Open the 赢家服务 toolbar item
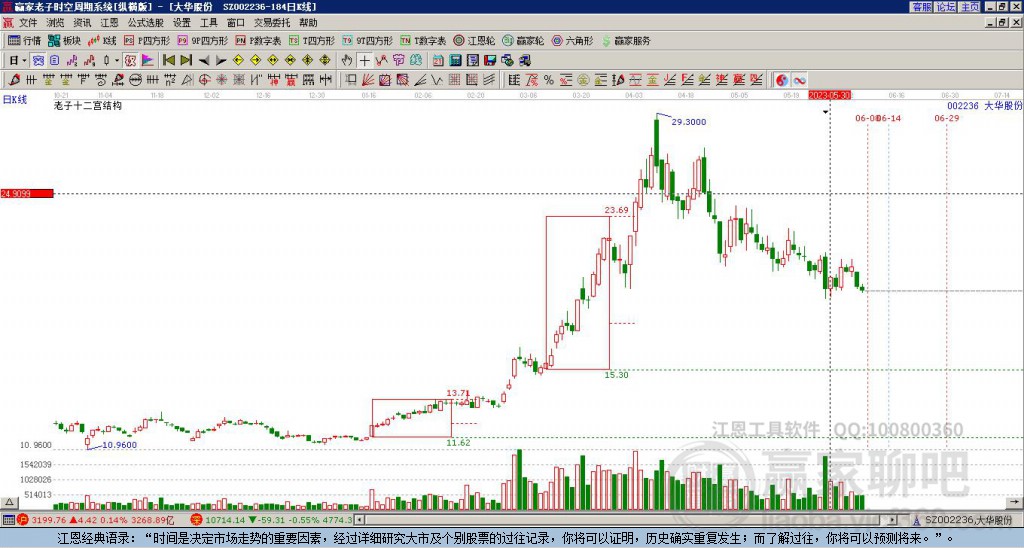This screenshot has width=1024, height=548. (x=626, y=40)
